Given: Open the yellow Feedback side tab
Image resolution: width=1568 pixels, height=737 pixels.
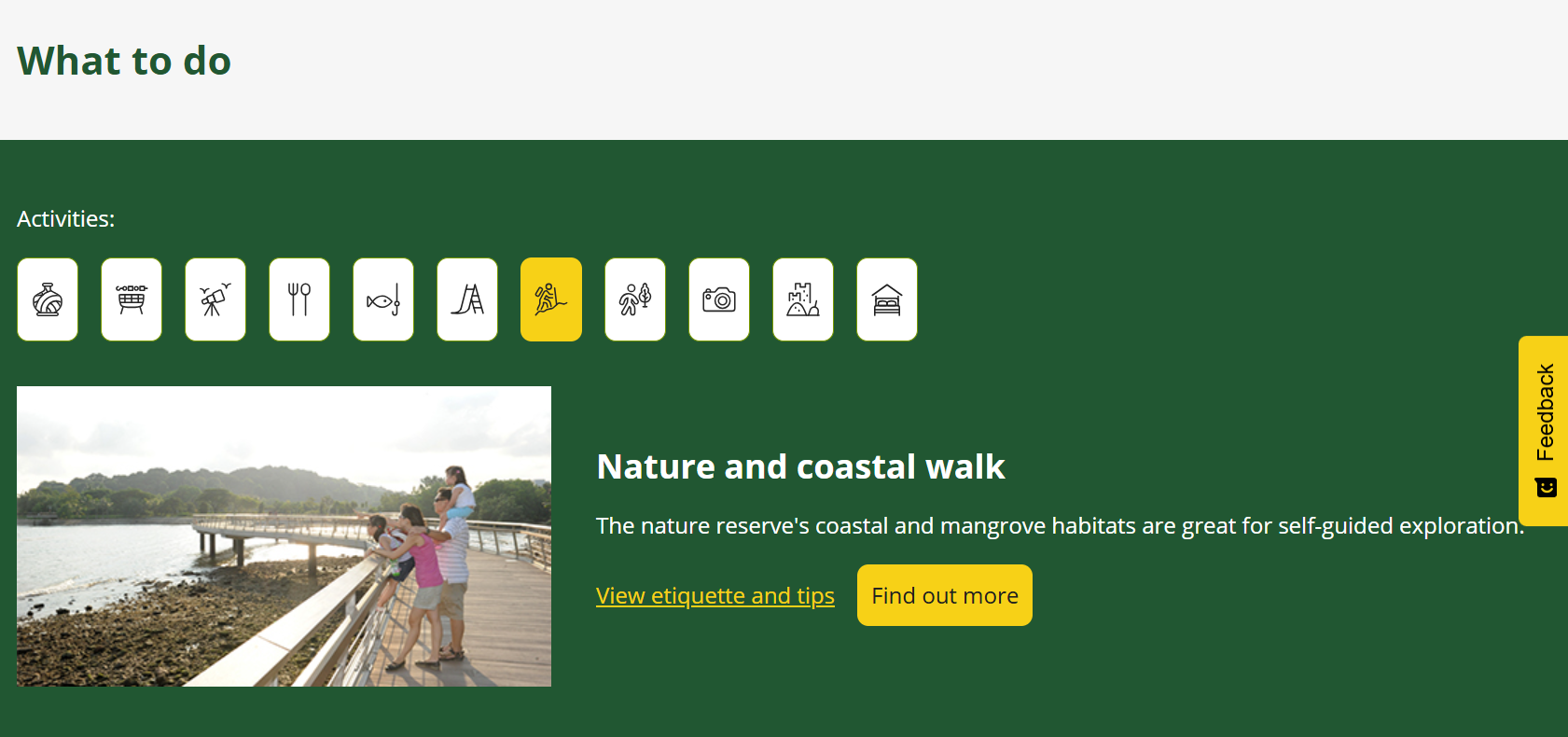Looking at the screenshot, I should pyautogui.click(x=1544, y=431).
